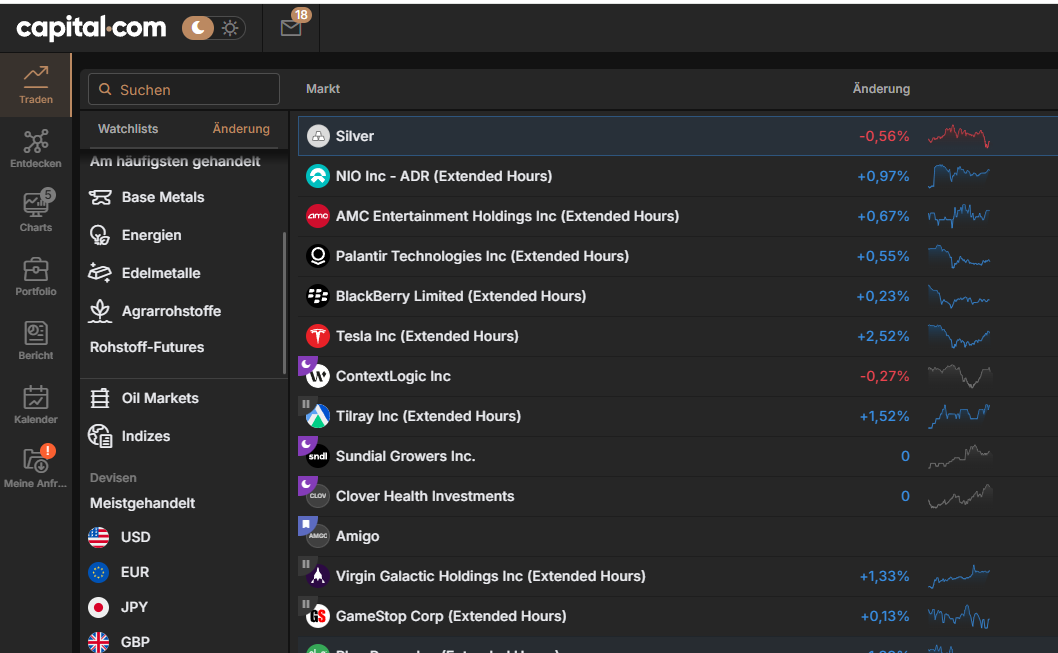Open the Bericht section
The width and height of the screenshot is (1058, 653).
pos(36,341)
